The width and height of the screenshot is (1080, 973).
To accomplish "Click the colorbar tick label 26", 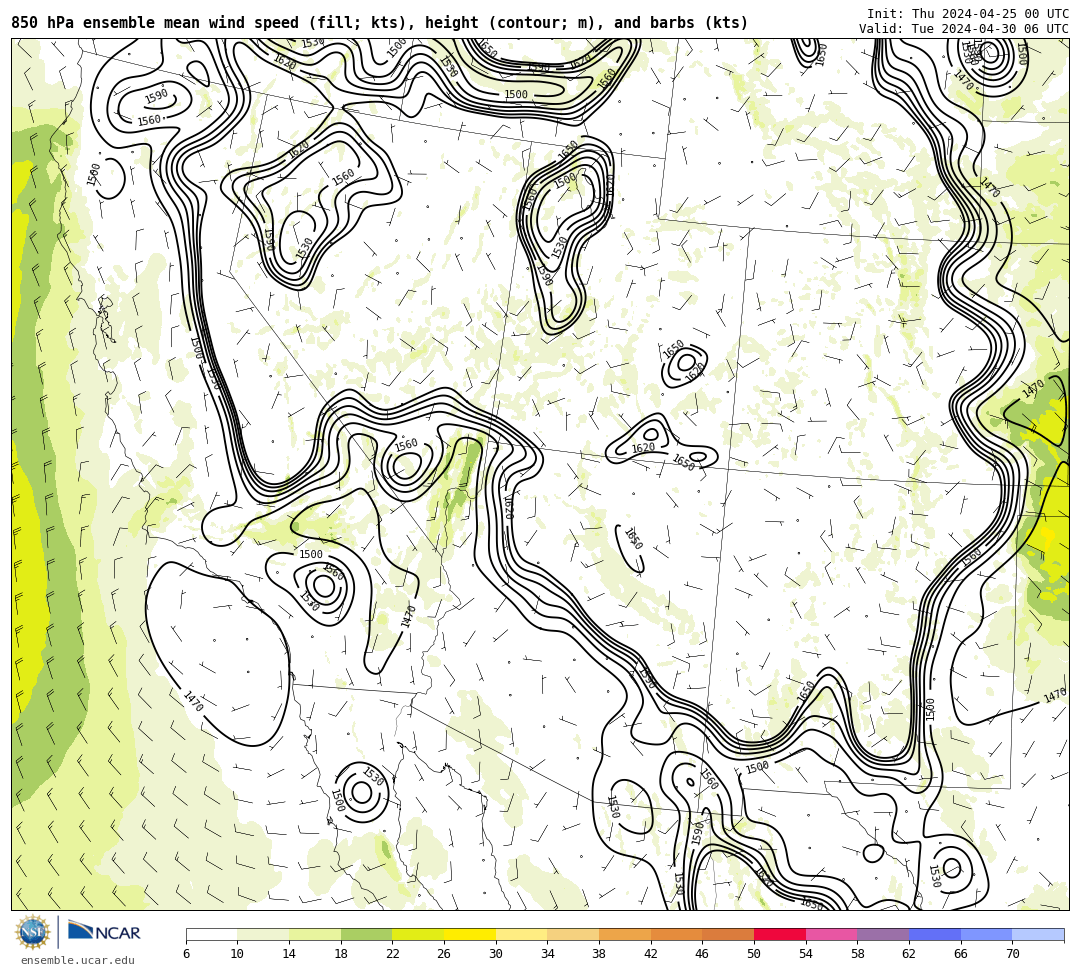I will [x=444, y=954].
